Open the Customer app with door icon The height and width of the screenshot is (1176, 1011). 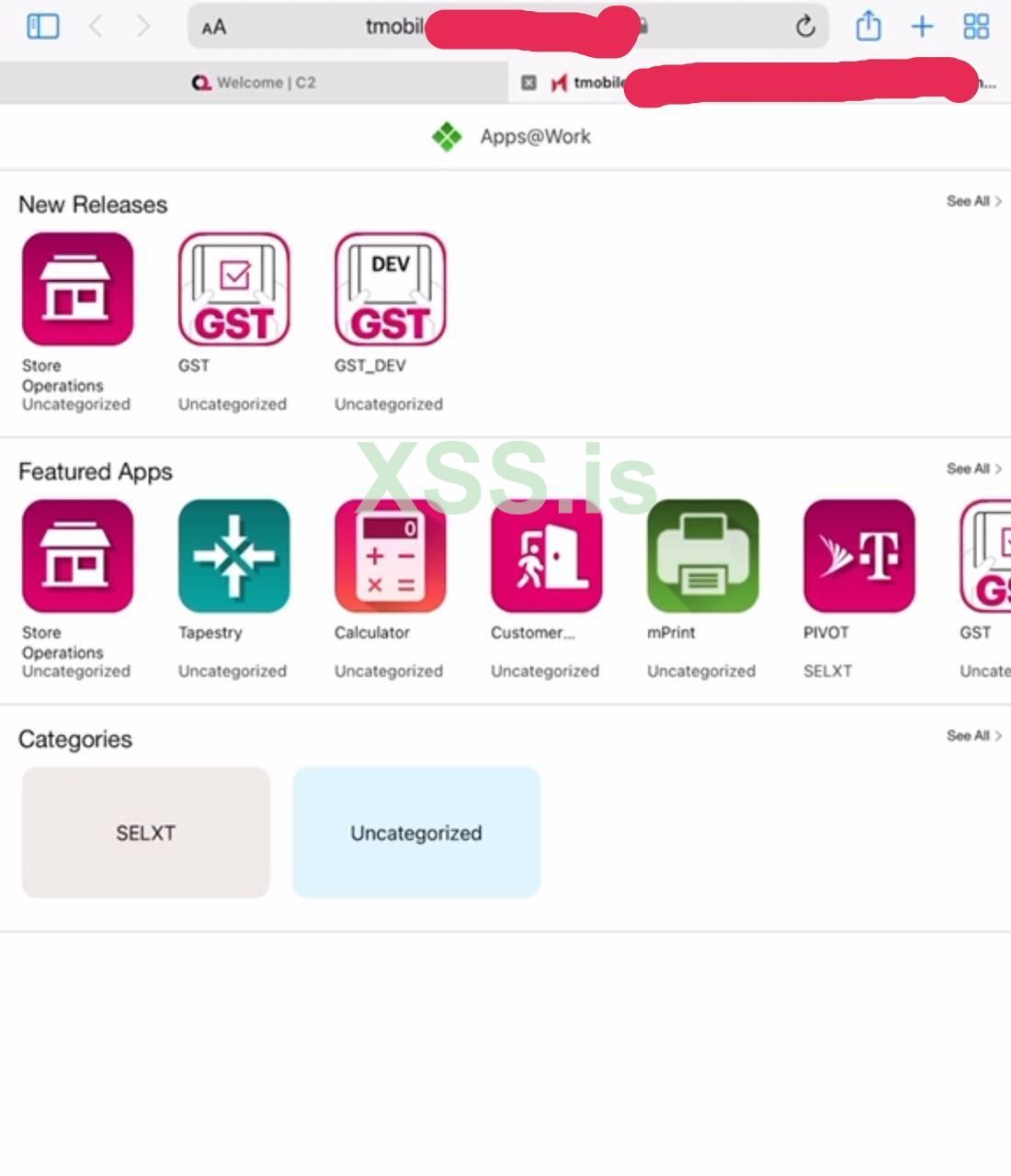click(546, 556)
